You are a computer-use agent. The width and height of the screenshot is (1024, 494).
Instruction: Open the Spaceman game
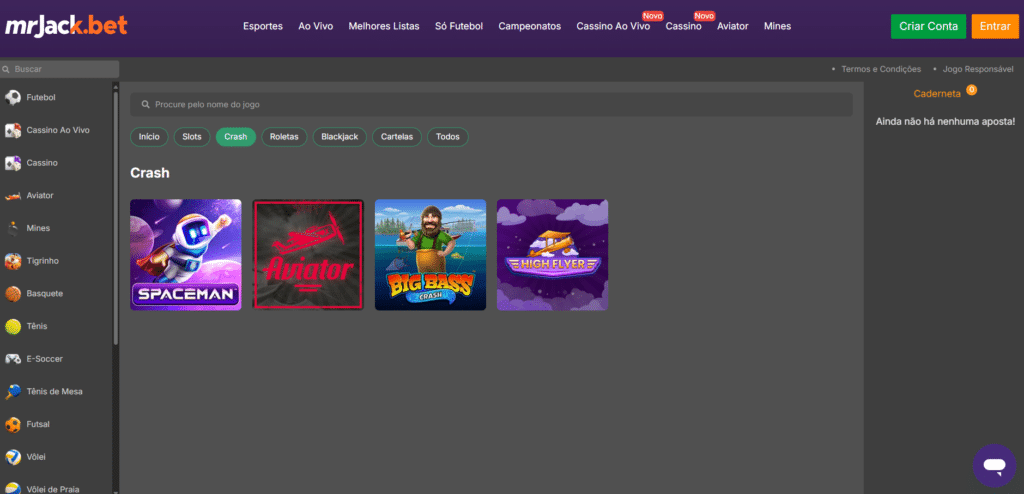pyautogui.click(x=185, y=255)
